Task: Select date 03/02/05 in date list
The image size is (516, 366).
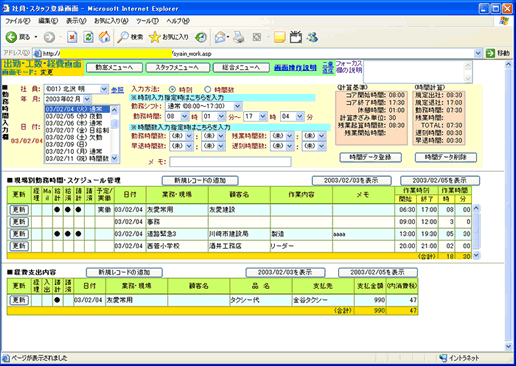Action: [77, 116]
